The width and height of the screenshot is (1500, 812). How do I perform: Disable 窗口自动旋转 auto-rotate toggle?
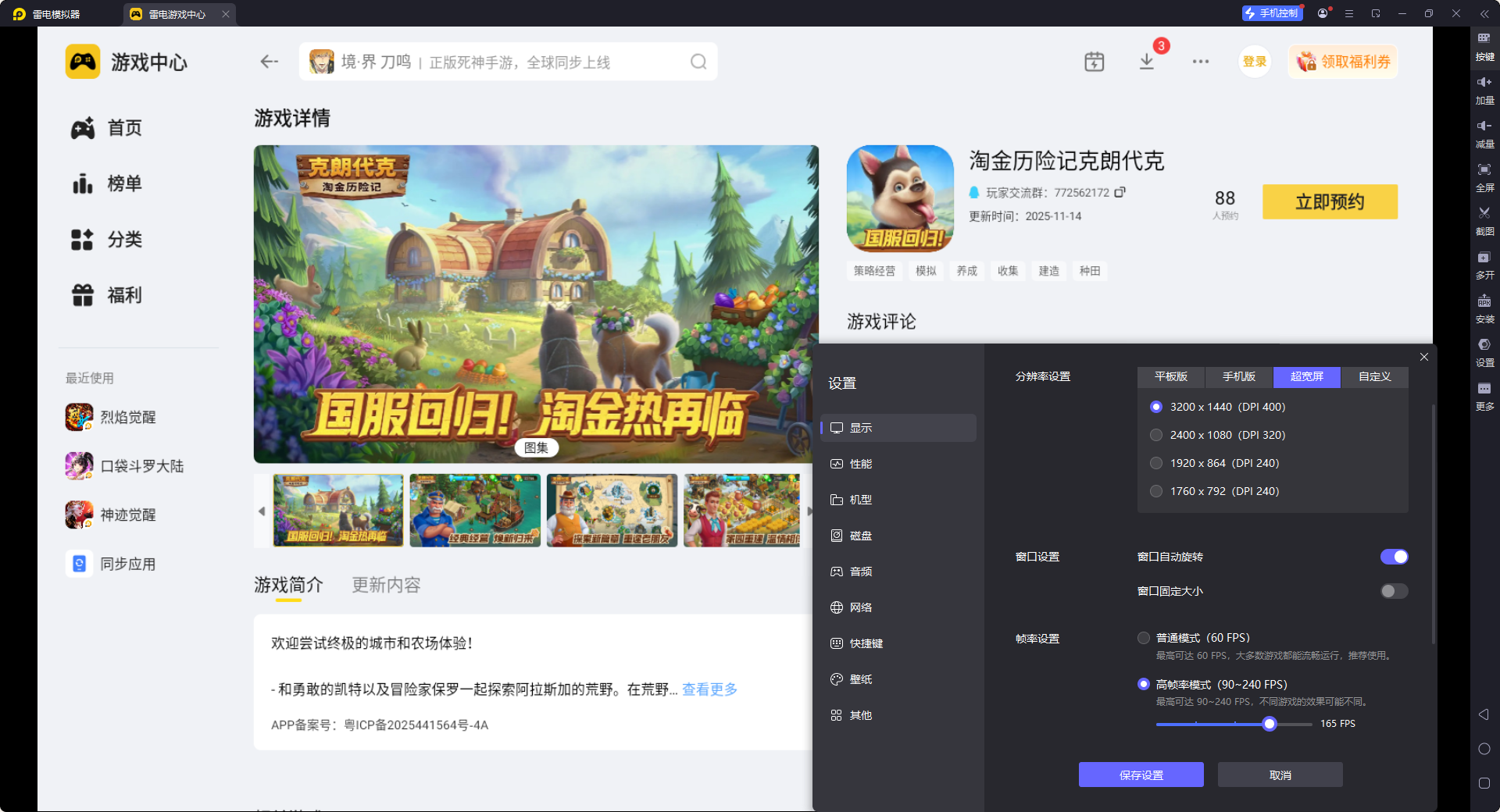(x=1394, y=557)
